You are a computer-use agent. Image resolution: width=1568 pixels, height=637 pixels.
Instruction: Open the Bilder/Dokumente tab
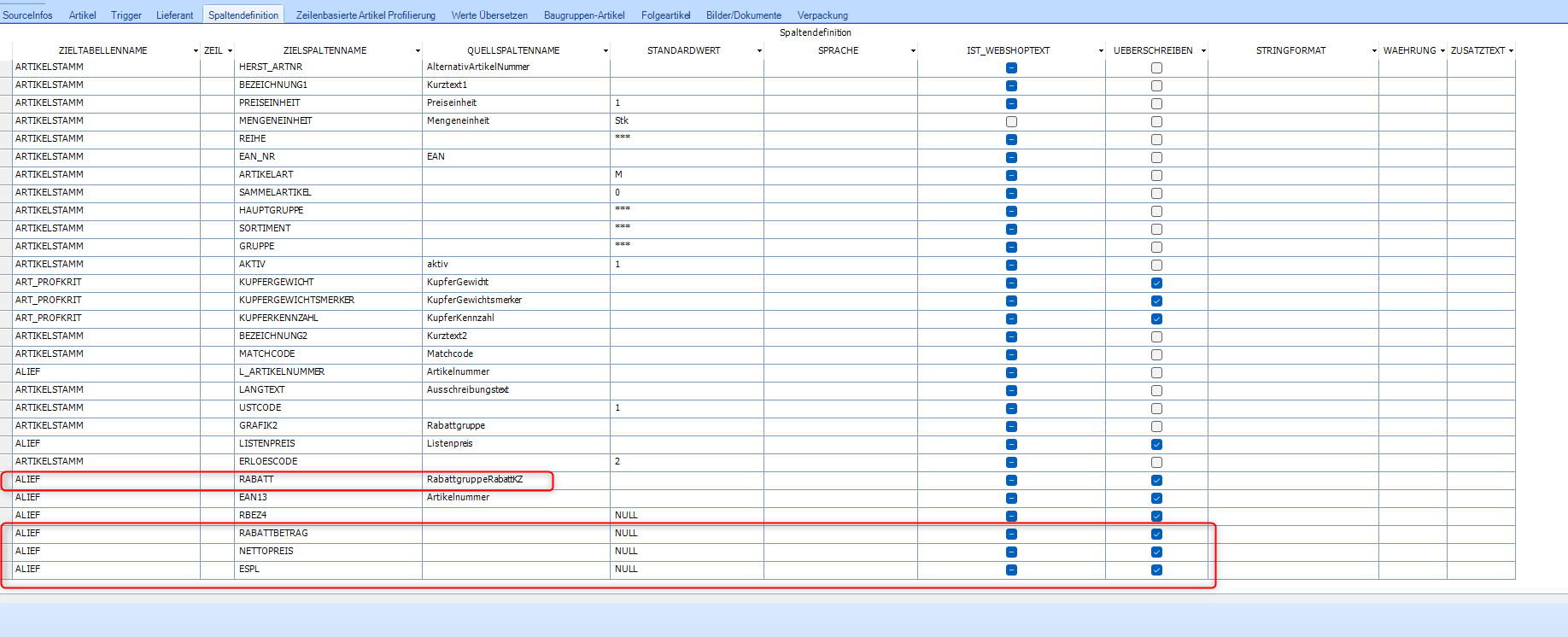click(743, 15)
